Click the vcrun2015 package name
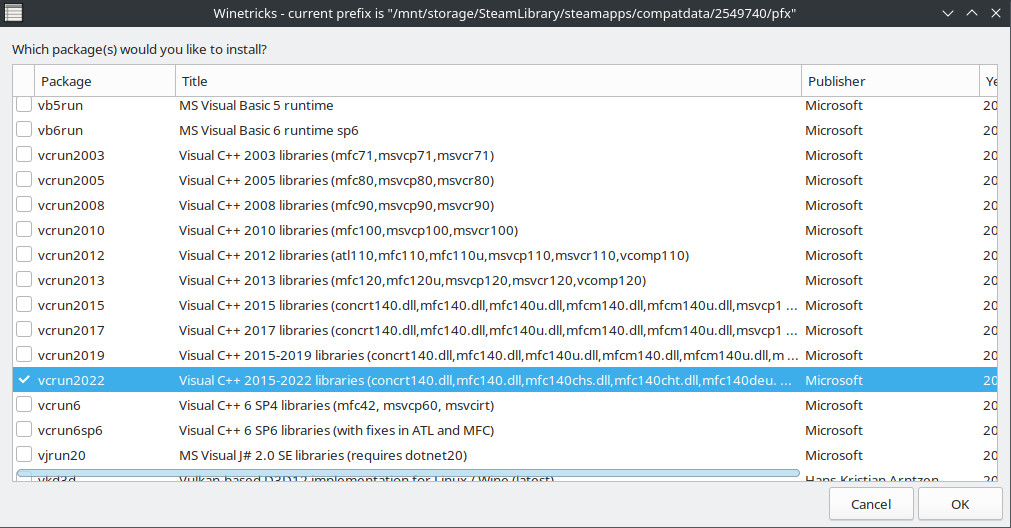 tap(71, 306)
